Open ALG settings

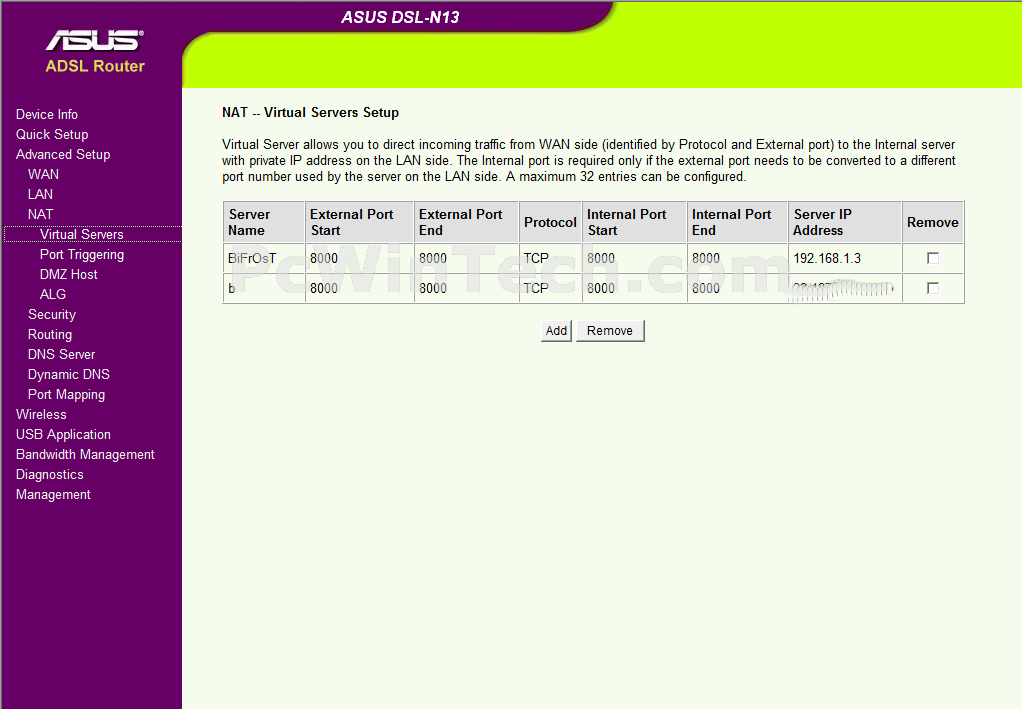[53, 295]
